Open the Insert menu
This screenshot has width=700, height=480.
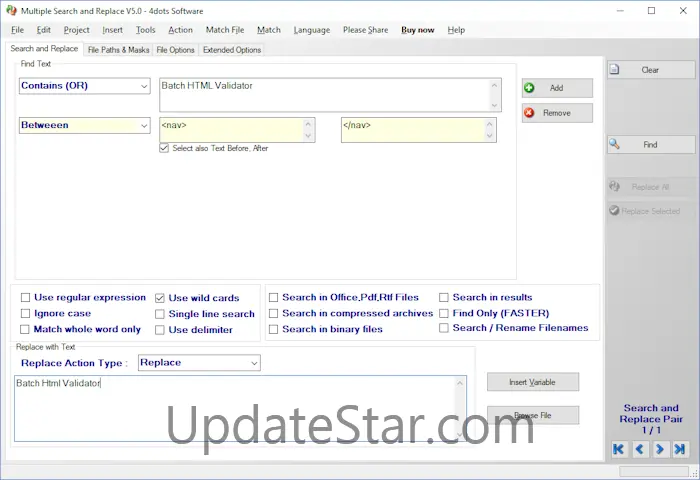coord(112,30)
